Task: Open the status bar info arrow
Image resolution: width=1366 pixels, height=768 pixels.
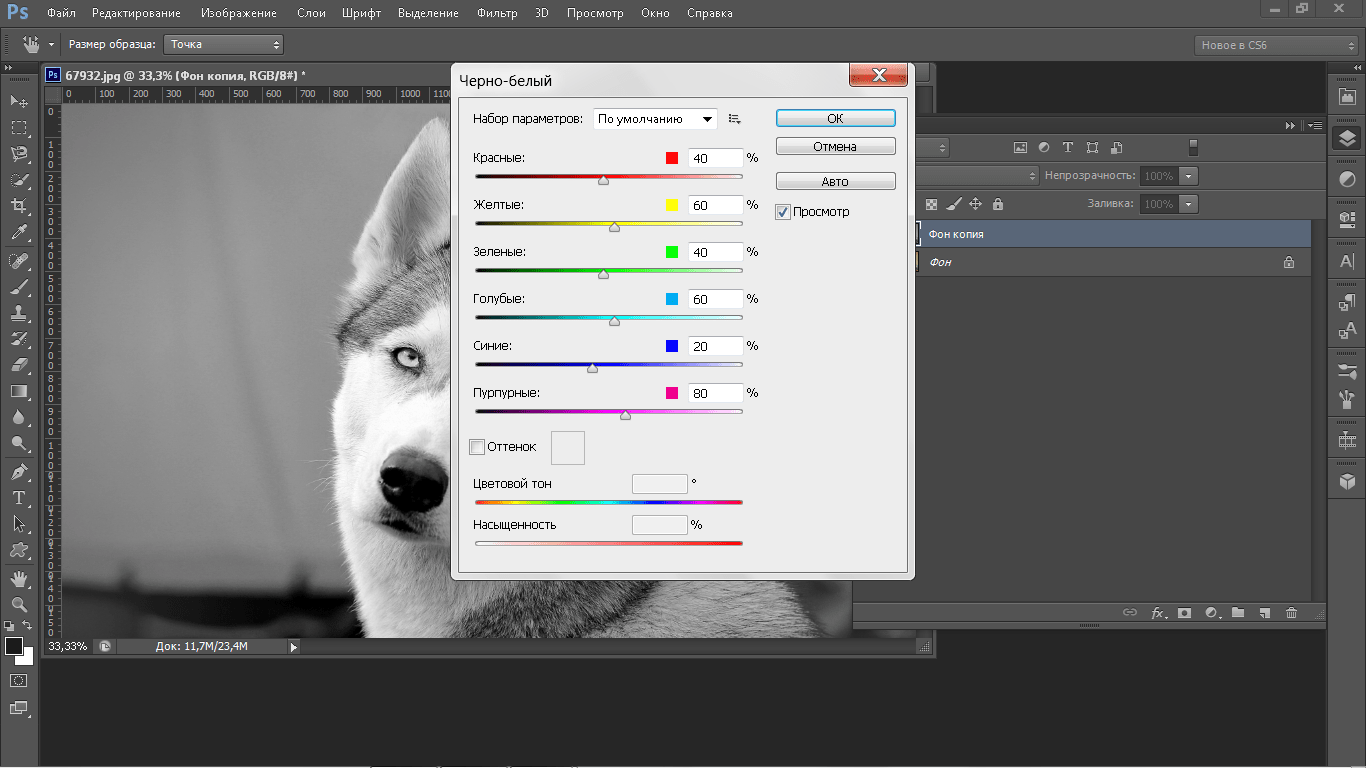Action: click(x=293, y=647)
